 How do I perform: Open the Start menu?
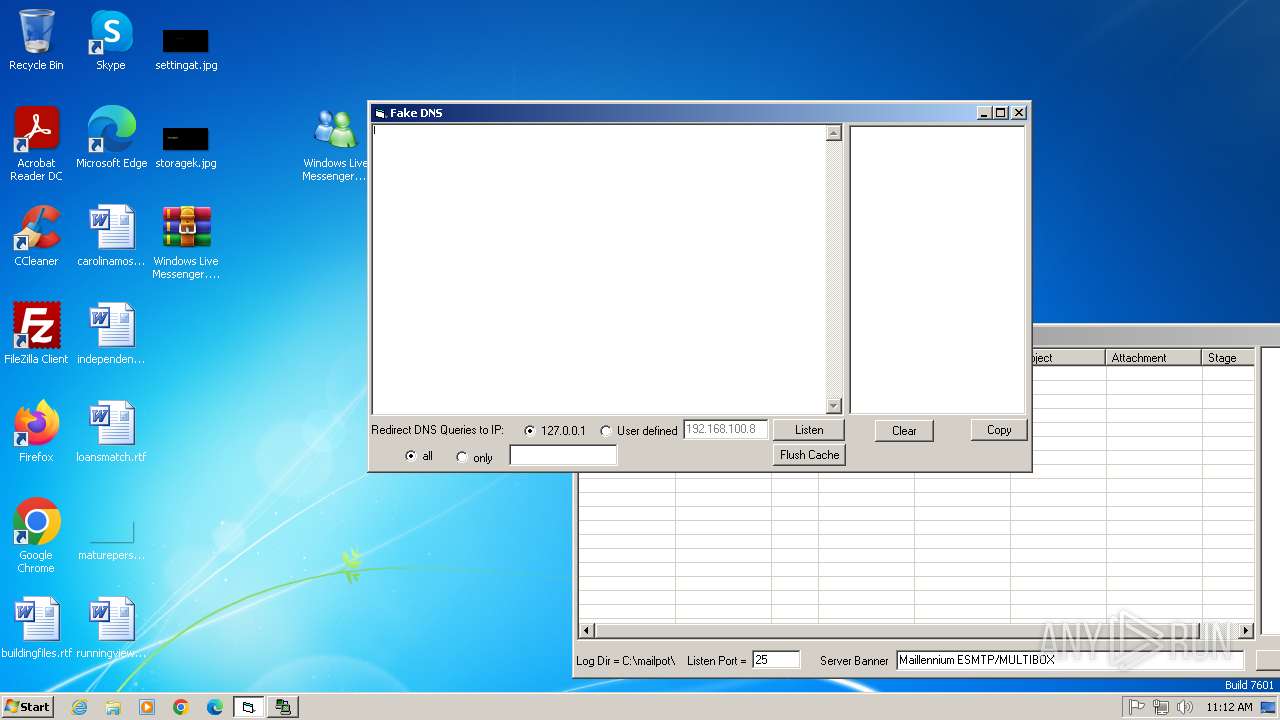(28, 707)
